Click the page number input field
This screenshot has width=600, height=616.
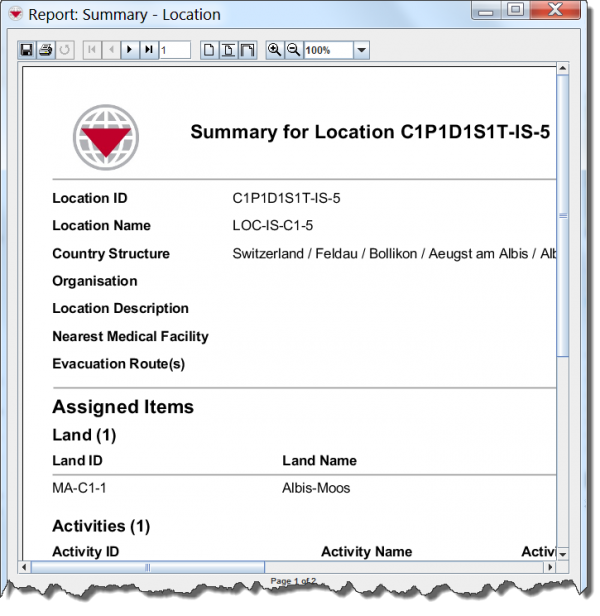pyautogui.click(x=174, y=50)
